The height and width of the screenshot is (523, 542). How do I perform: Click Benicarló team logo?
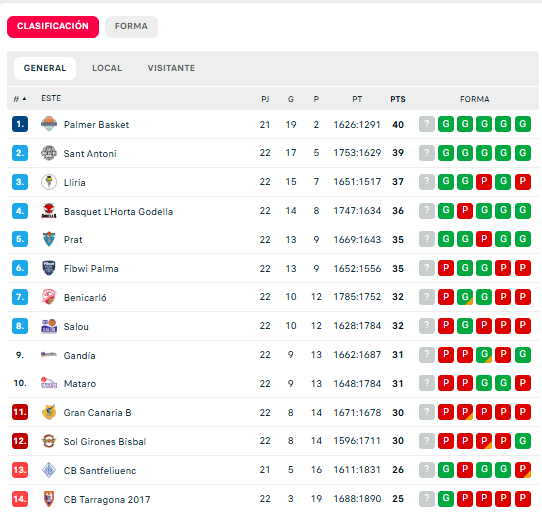pyautogui.click(x=49, y=297)
